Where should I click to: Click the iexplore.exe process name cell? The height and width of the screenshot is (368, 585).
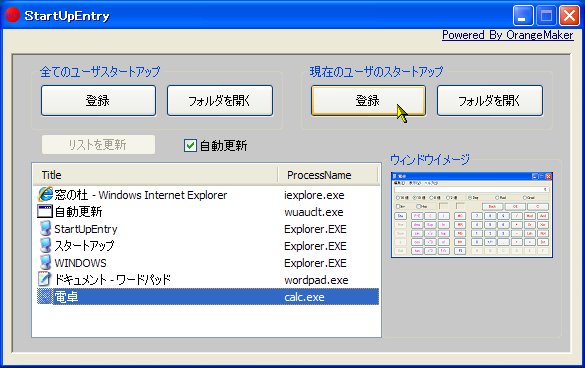click(x=314, y=195)
